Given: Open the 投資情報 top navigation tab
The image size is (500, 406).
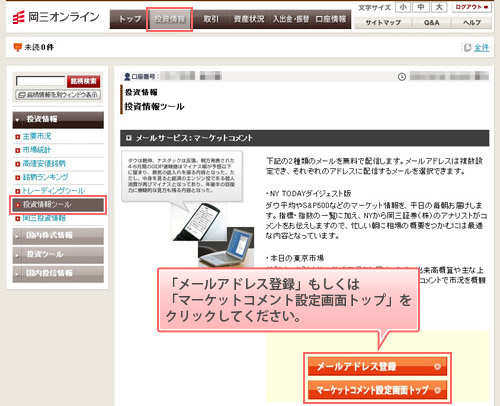Looking at the screenshot, I should coord(169,19).
